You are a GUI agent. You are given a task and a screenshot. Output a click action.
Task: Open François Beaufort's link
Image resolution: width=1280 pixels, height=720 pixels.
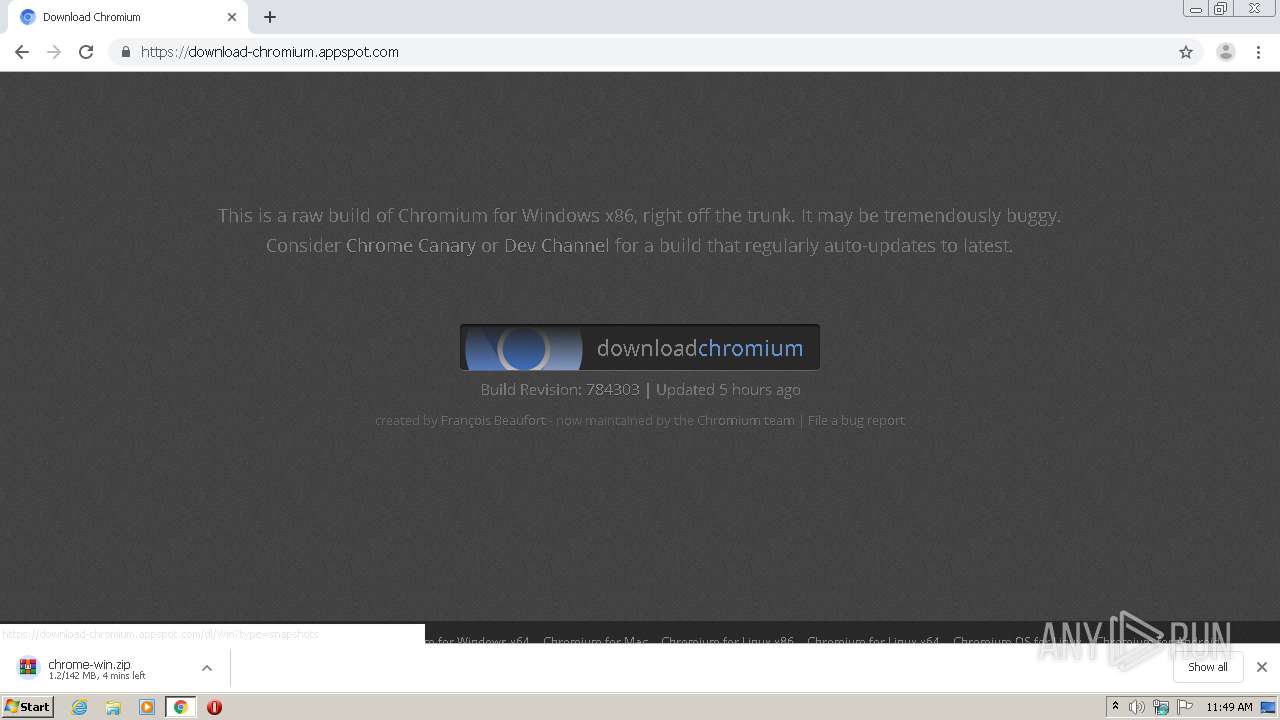tap(493, 420)
